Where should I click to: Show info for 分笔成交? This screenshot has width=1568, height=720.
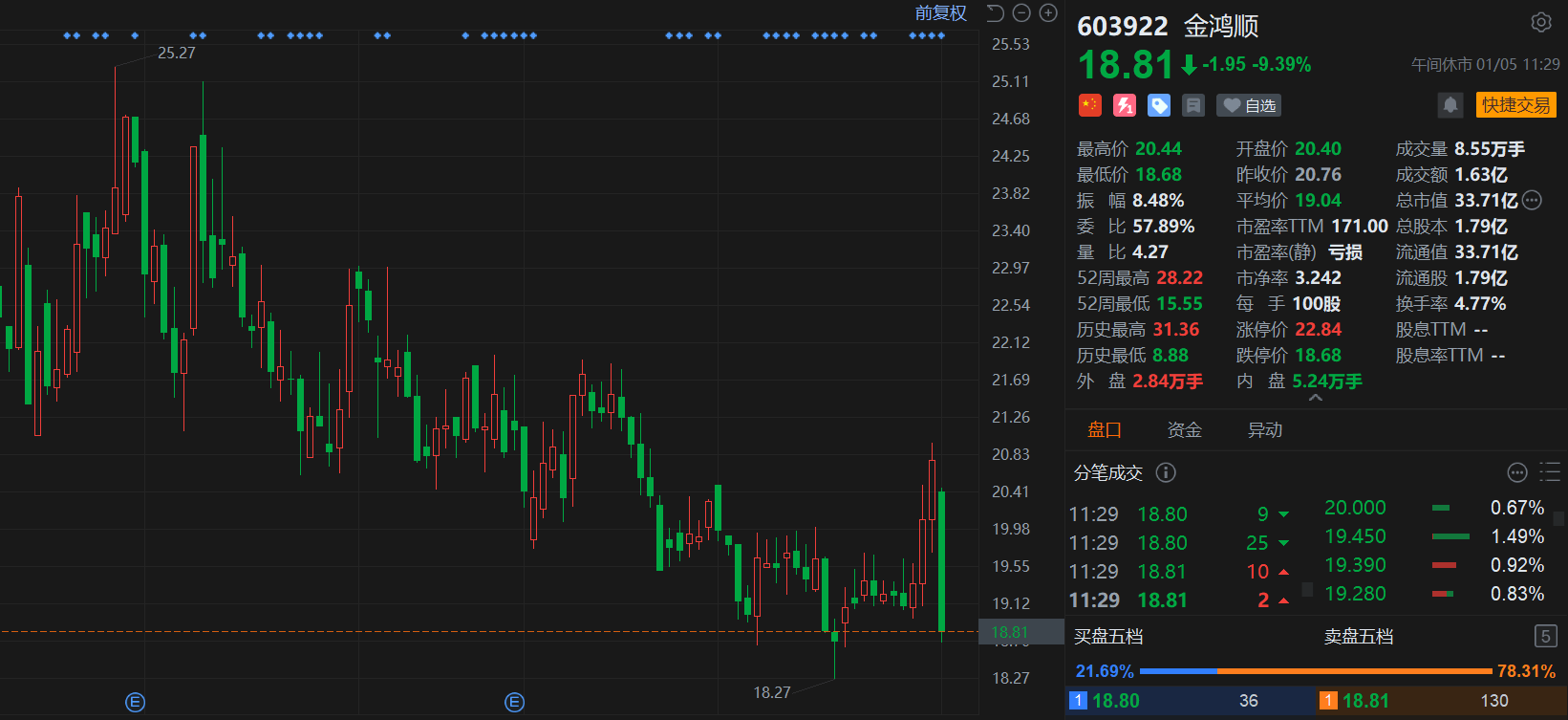coord(1166,472)
